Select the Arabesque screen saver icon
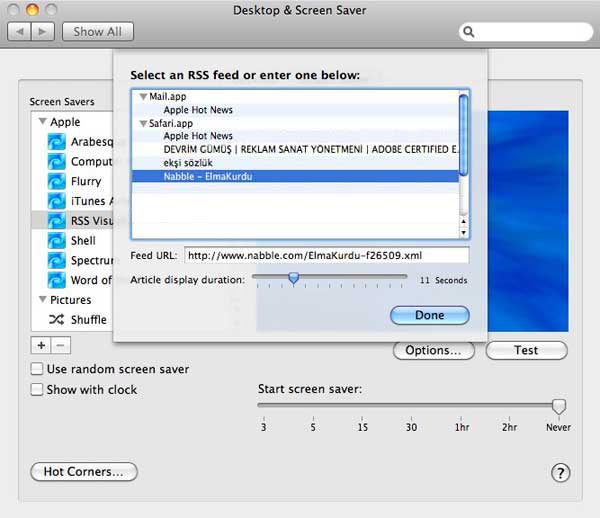The image size is (600, 518). 57,142
